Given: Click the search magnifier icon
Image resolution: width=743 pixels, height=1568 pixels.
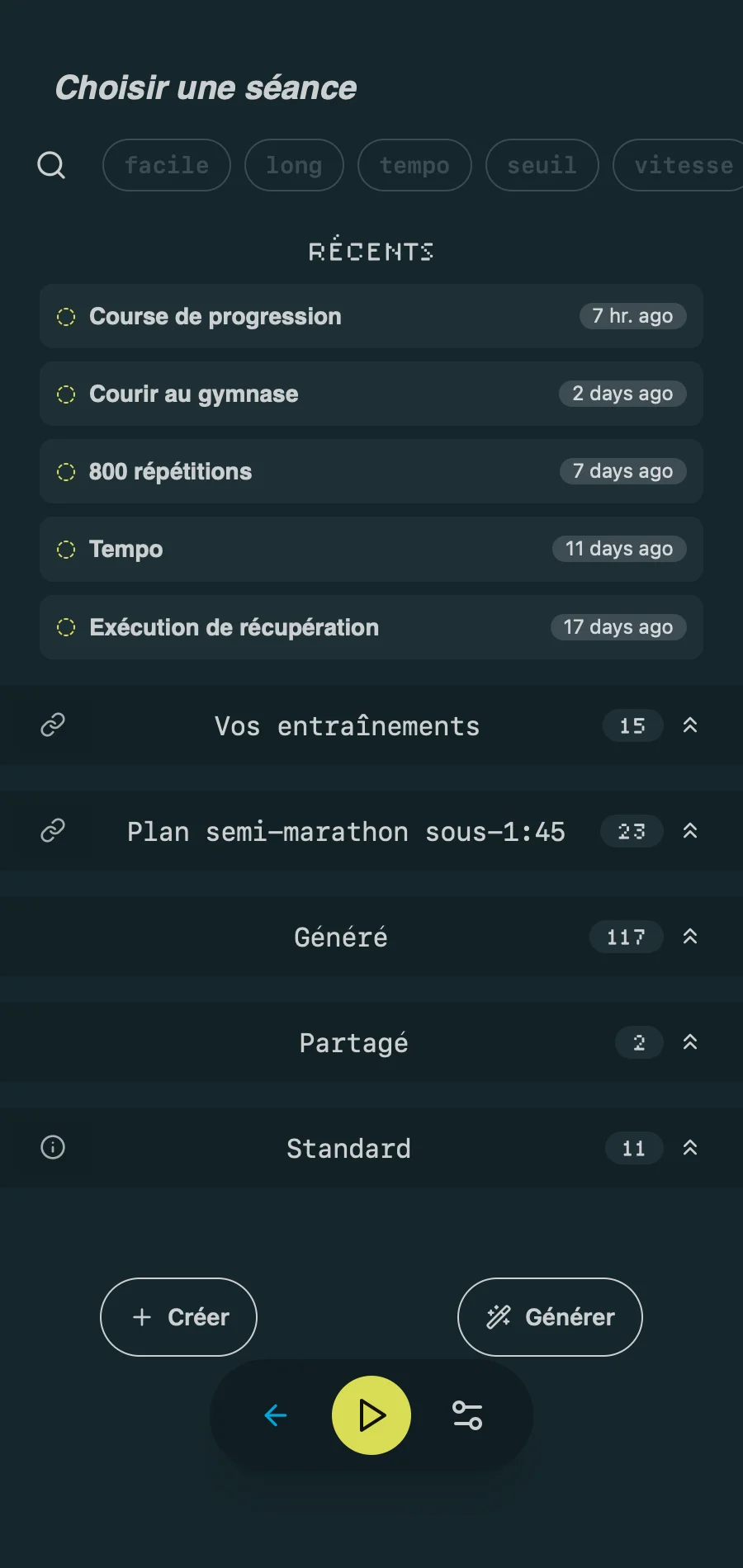Looking at the screenshot, I should click(x=51, y=165).
